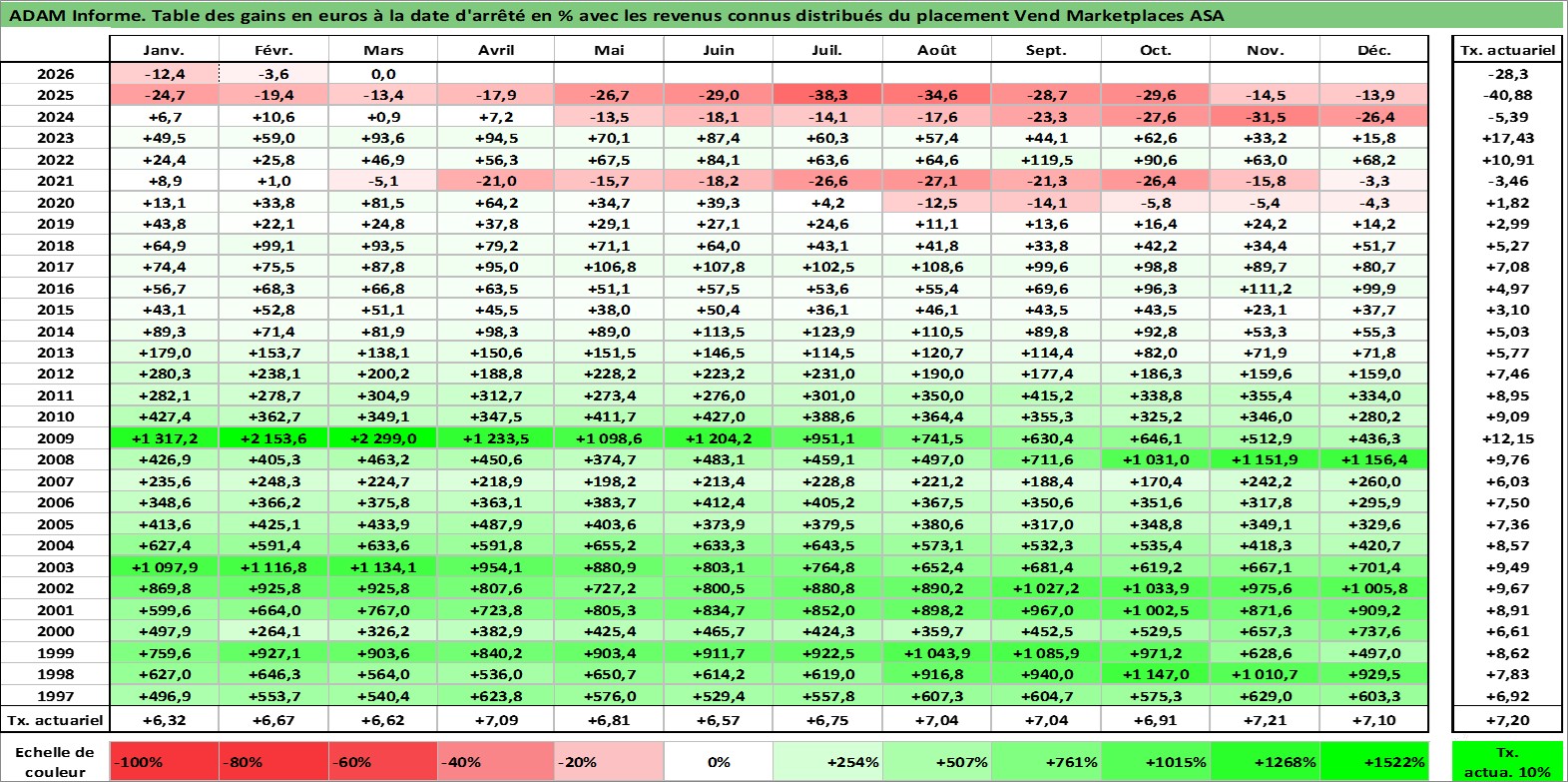Click the 'Tx. actuariel' right column header

[1507, 50]
